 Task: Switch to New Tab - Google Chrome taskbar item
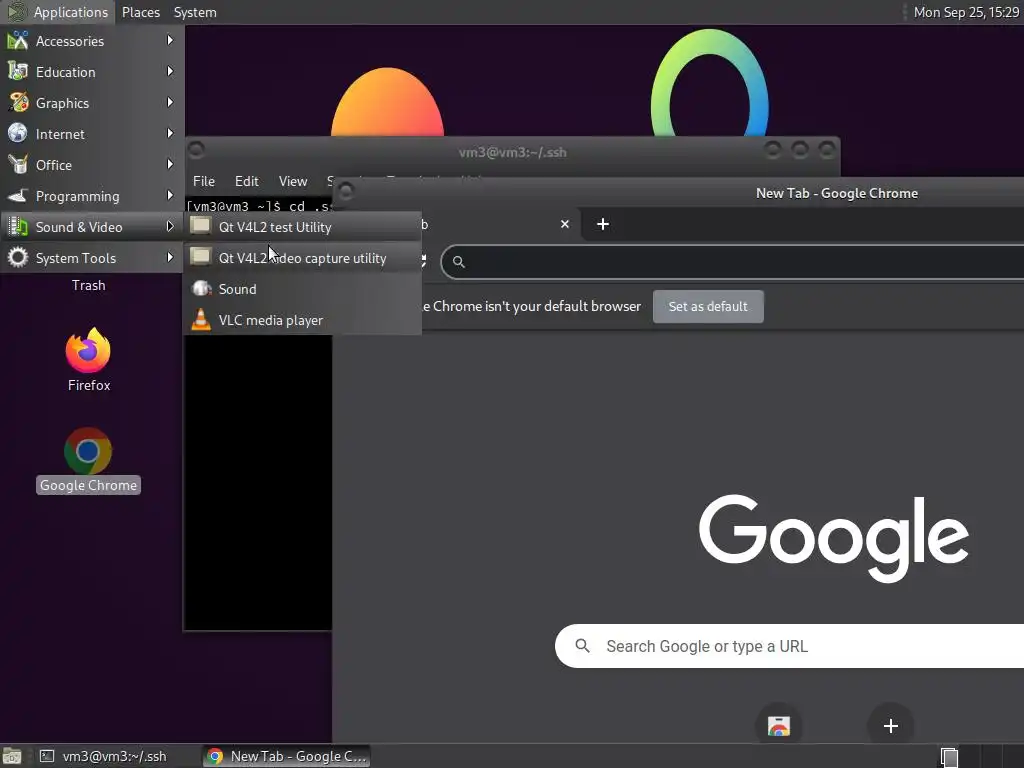click(x=286, y=756)
